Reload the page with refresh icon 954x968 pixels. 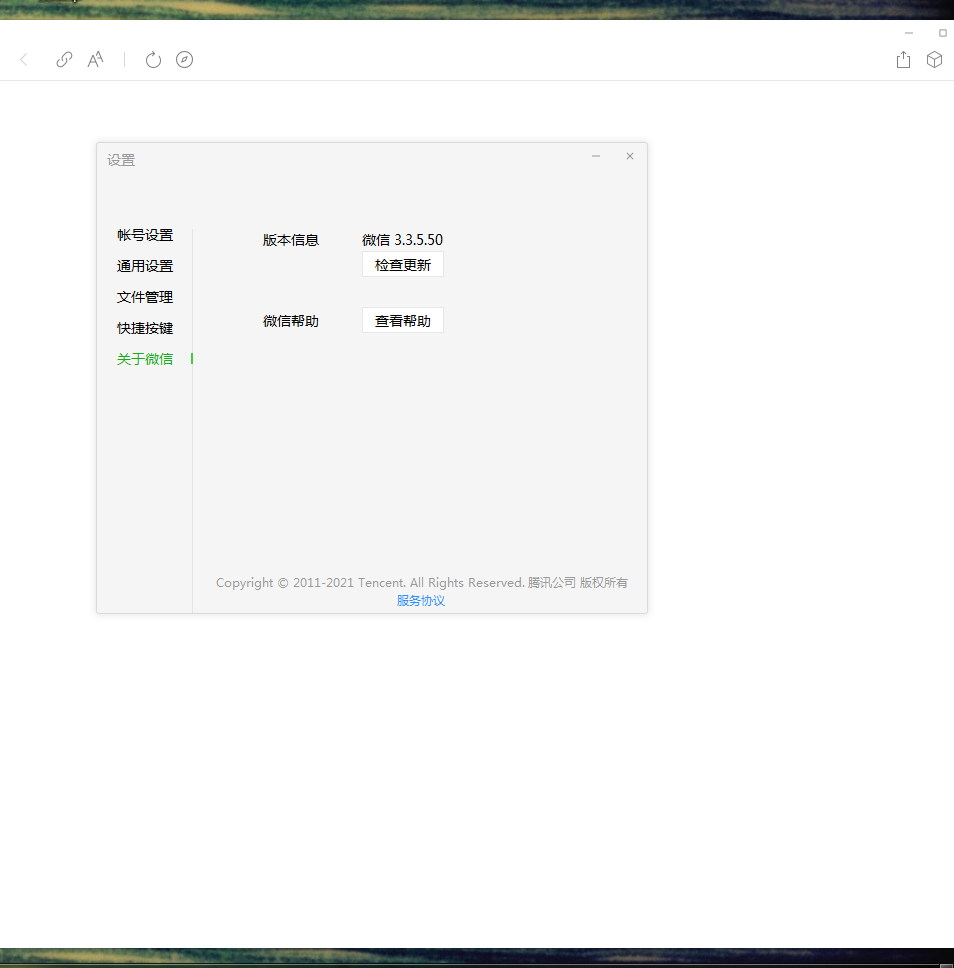click(153, 60)
